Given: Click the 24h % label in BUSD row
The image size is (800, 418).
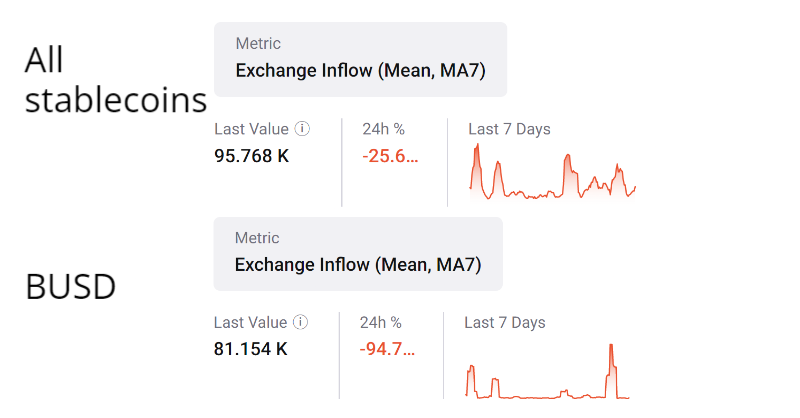Looking at the screenshot, I should pyautogui.click(x=380, y=322).
